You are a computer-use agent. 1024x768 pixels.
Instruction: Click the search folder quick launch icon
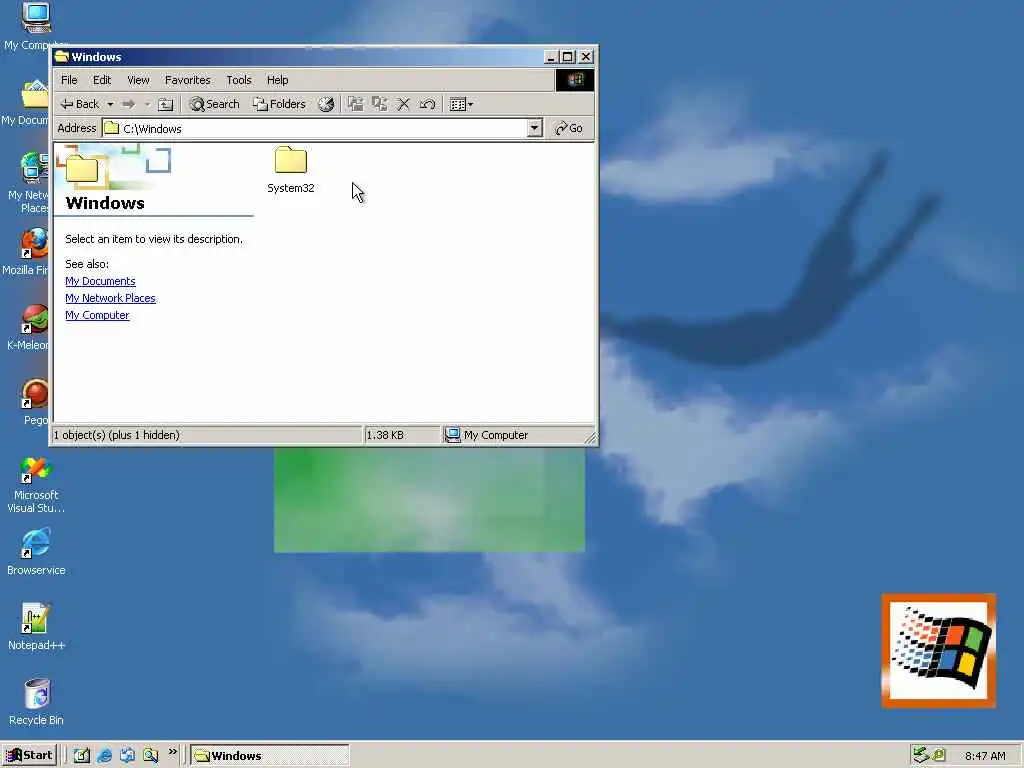[x=151, y=756]
